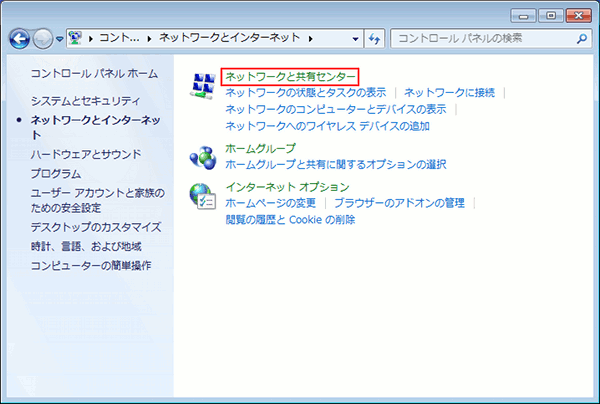Click the magnifier icon in search box

pyautogui.click(x=582, y=39)
